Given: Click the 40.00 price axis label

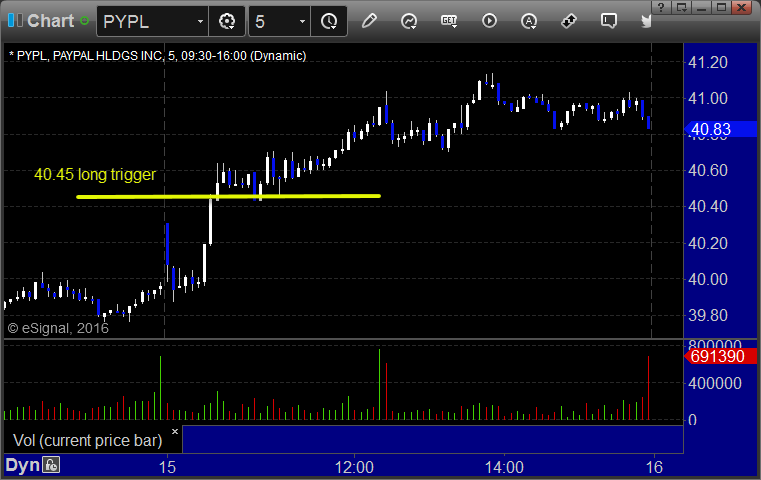Looking at the screenshot, I should click(x=708, y=280).
